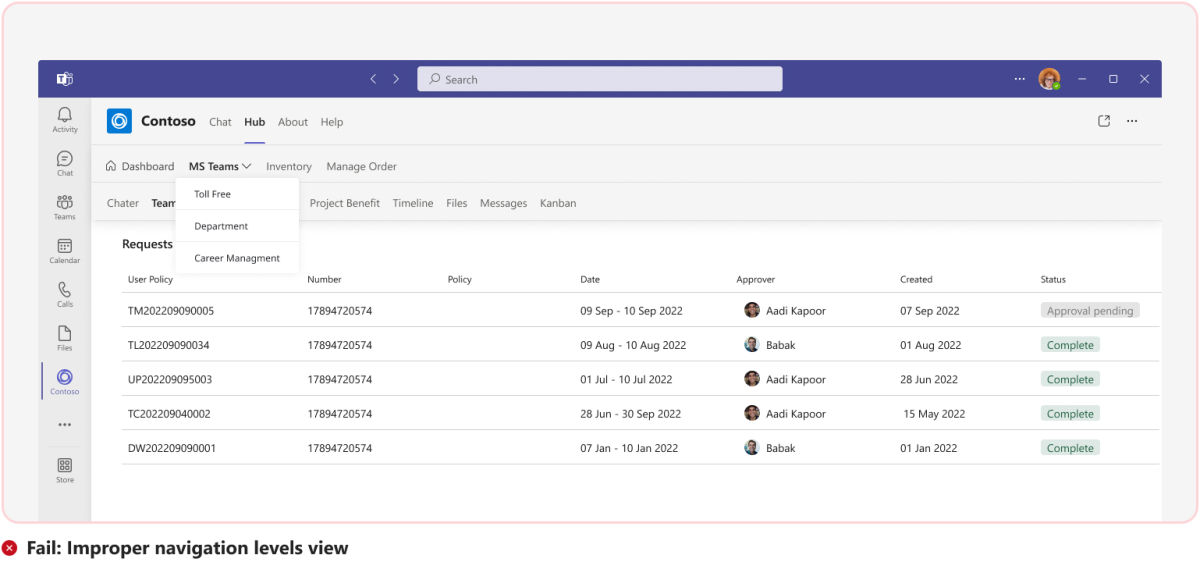
Task: Open Calls from the sidebar
Action: point(65,294)
